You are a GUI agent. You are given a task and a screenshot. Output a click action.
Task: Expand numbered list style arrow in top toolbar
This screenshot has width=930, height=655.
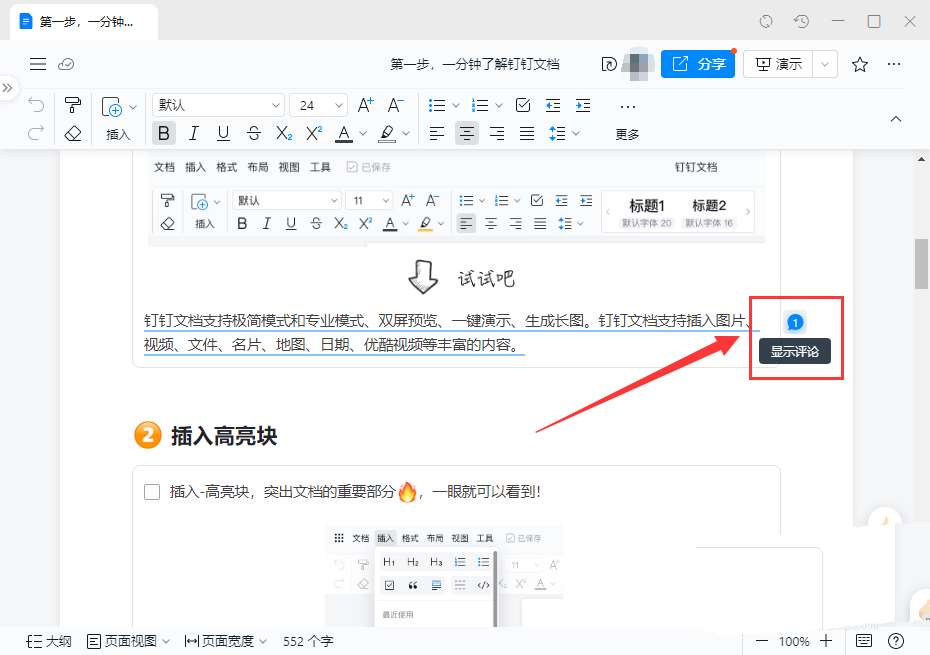[x=499, y=106]
